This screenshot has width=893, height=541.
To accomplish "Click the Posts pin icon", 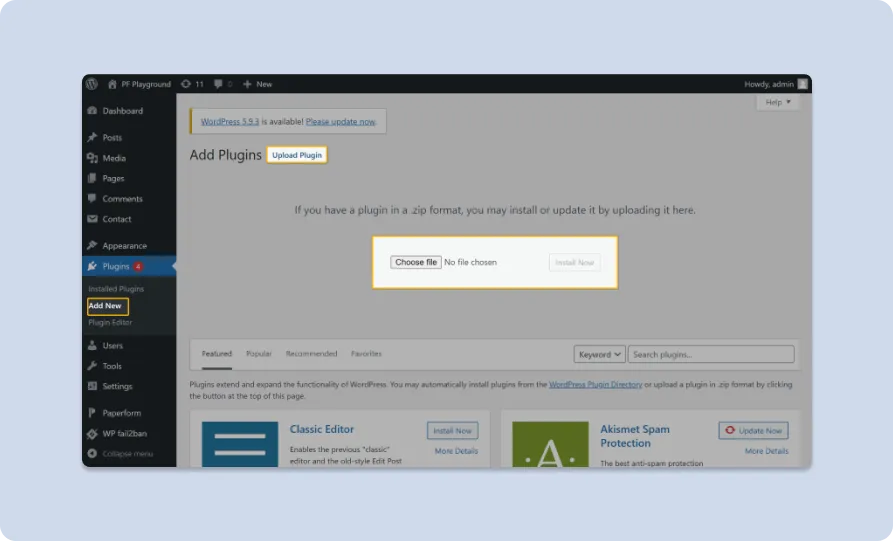I will click(92, 137).
